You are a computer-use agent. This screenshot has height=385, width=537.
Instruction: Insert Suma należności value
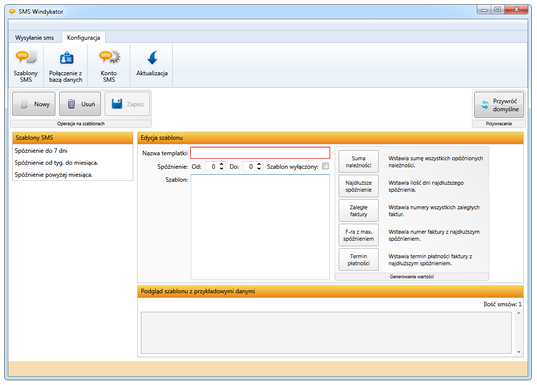point(359,162)
